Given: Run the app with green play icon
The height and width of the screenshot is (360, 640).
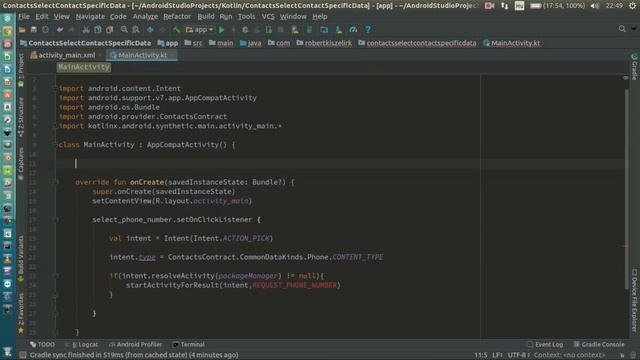Looking at the screenshot, I should 222,30.
